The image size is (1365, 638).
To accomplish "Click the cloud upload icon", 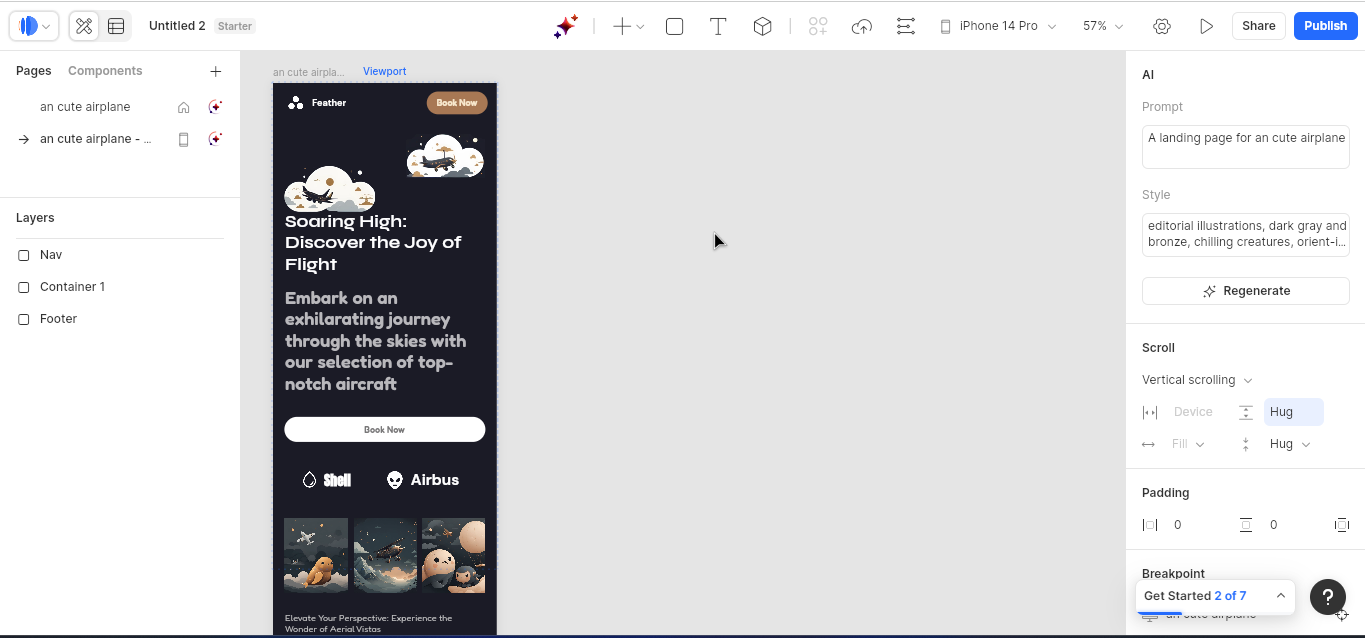I will pyautogui.click(x=862, y=27).
